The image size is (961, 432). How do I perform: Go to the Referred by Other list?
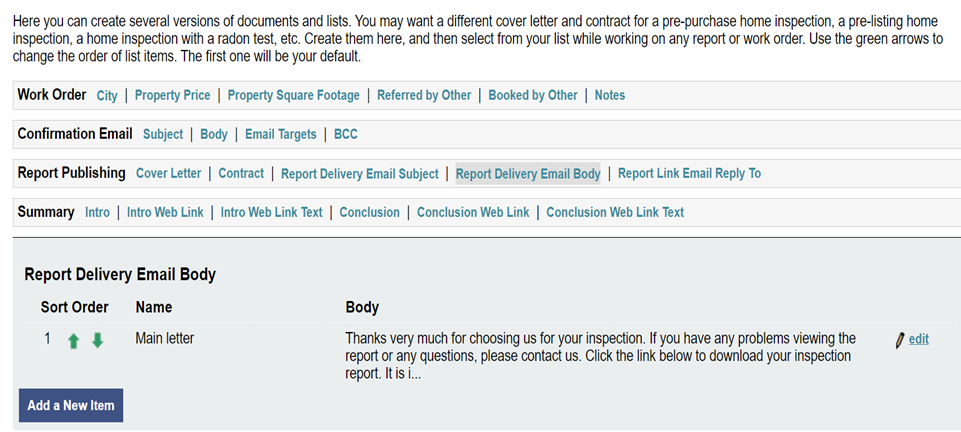(x=424, y=95)
